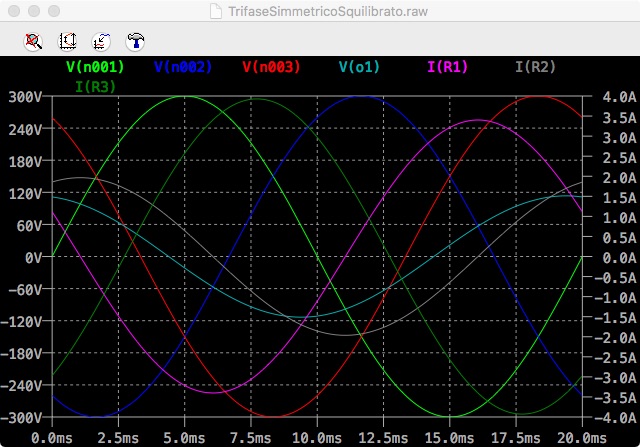
Task: Click the -4.0A label on current axis
Action: tap(605, 417)
